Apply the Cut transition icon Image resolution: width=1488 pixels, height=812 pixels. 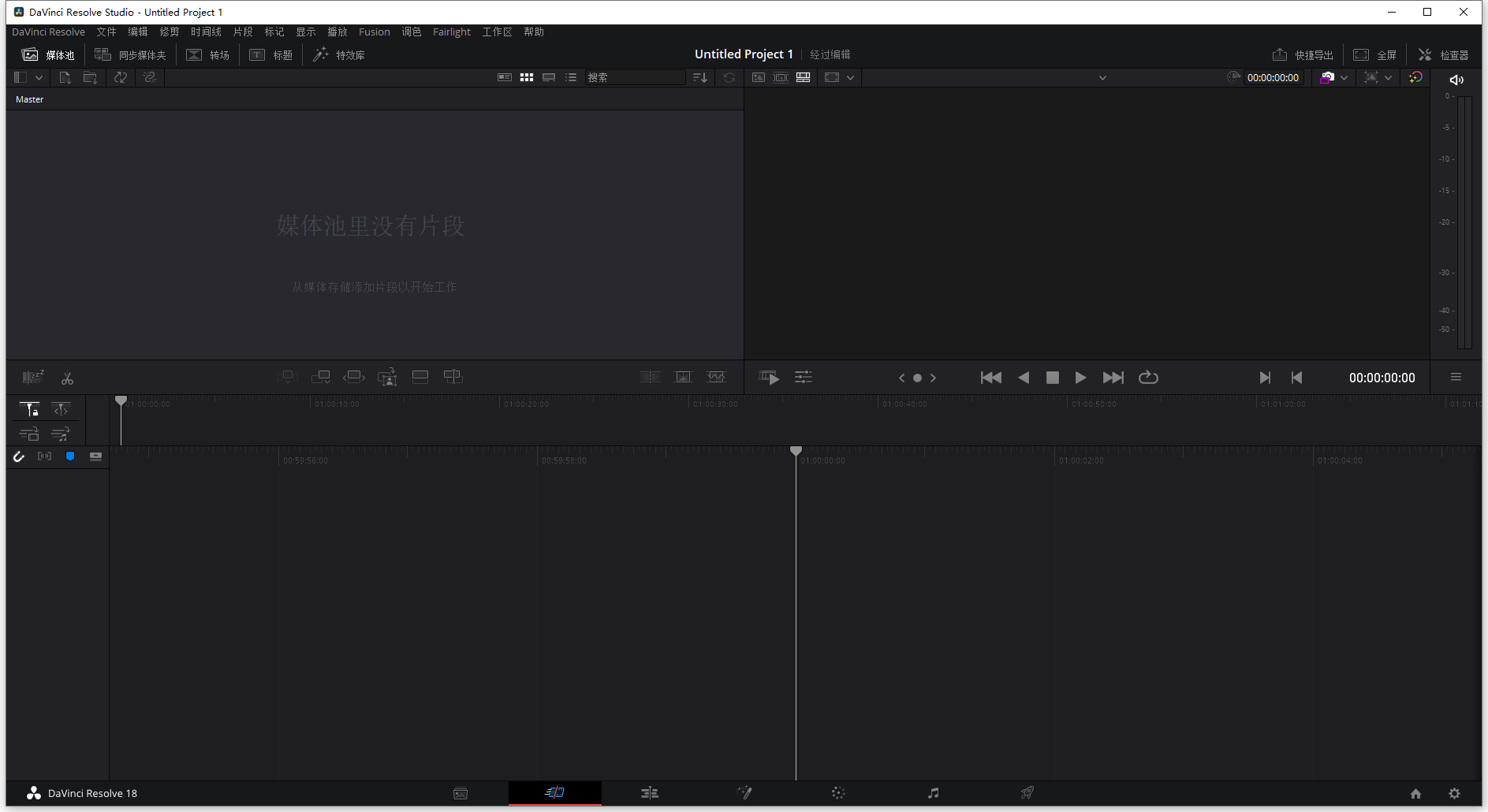[x=650, y=377]
